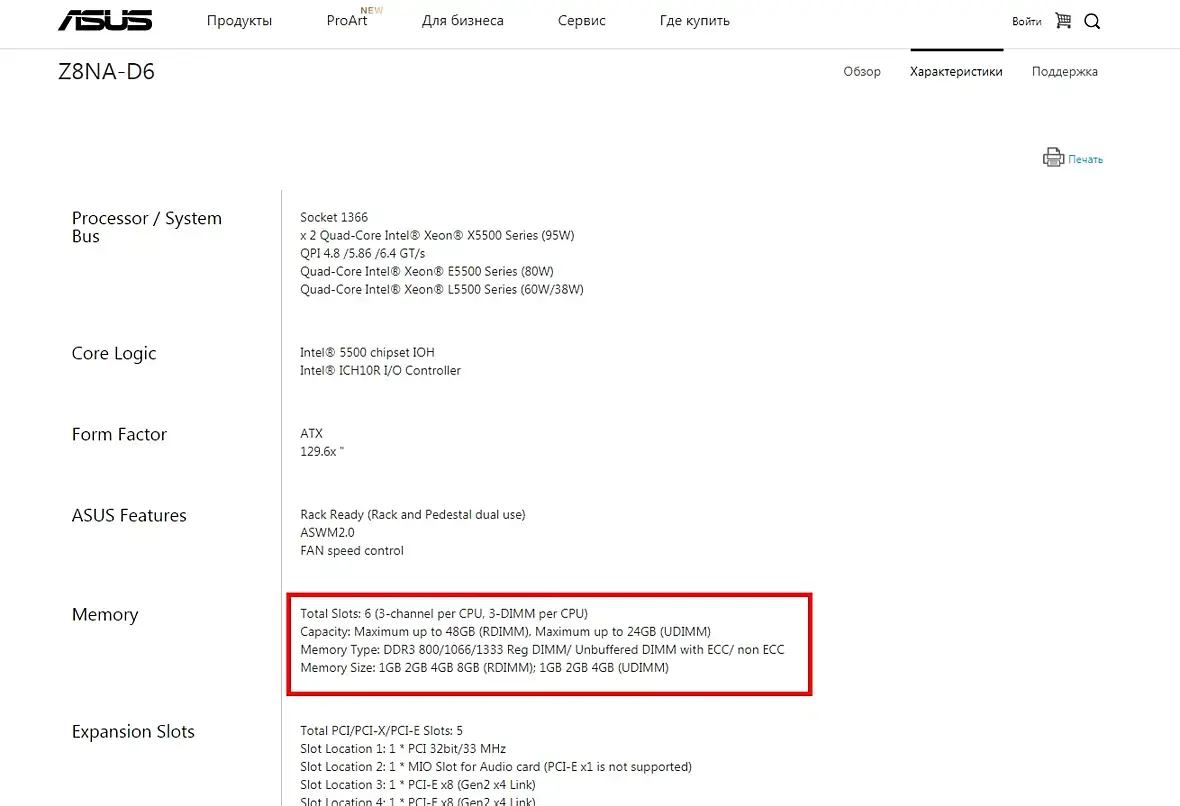Click the ASWM2.0 feature text
Screen dimensions: 1180x806
[327, 533]
